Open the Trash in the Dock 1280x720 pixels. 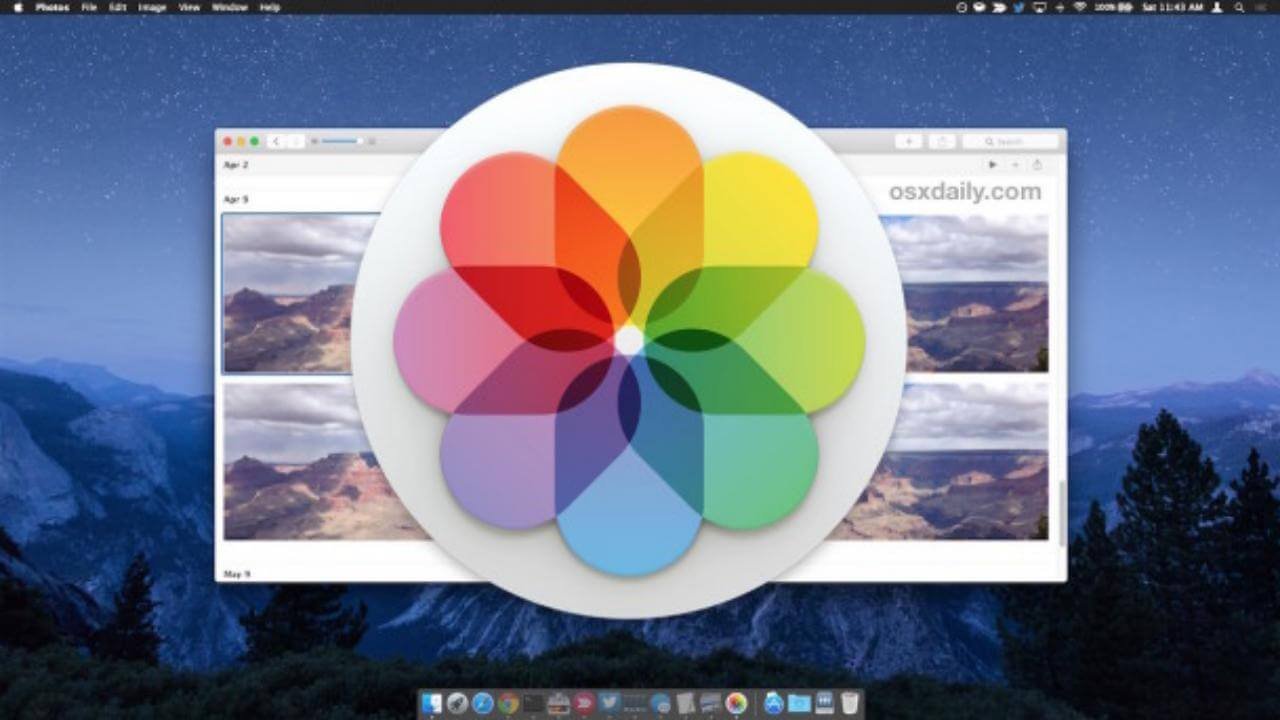849,703
